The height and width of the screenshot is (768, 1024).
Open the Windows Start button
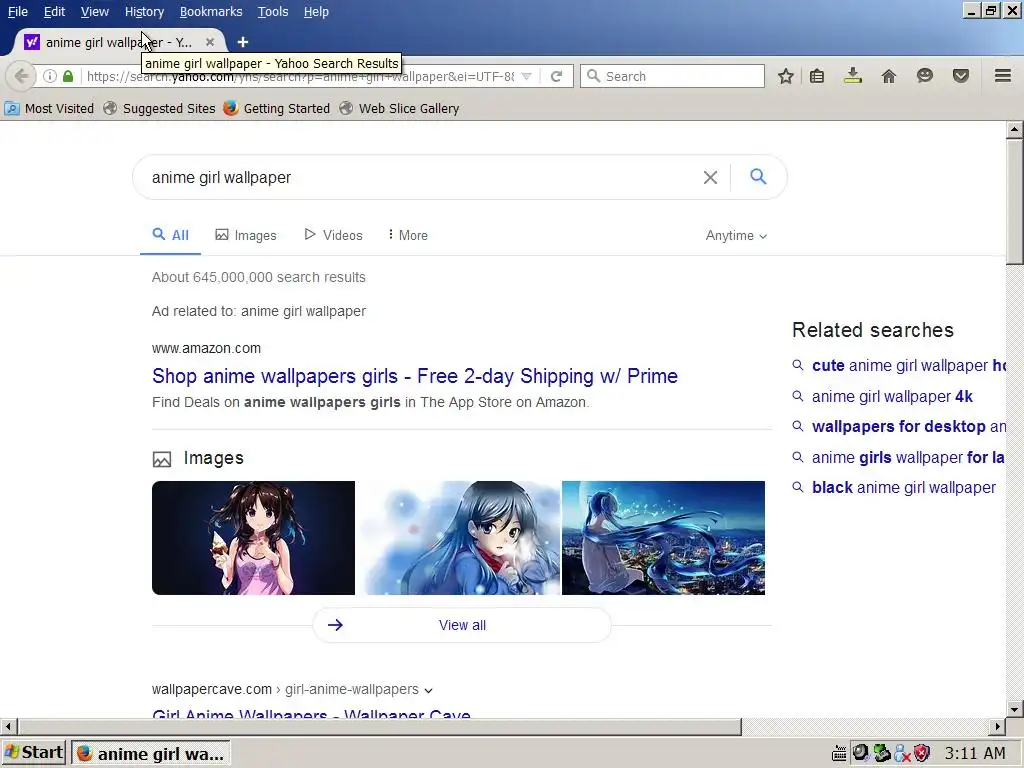point(33,753)
